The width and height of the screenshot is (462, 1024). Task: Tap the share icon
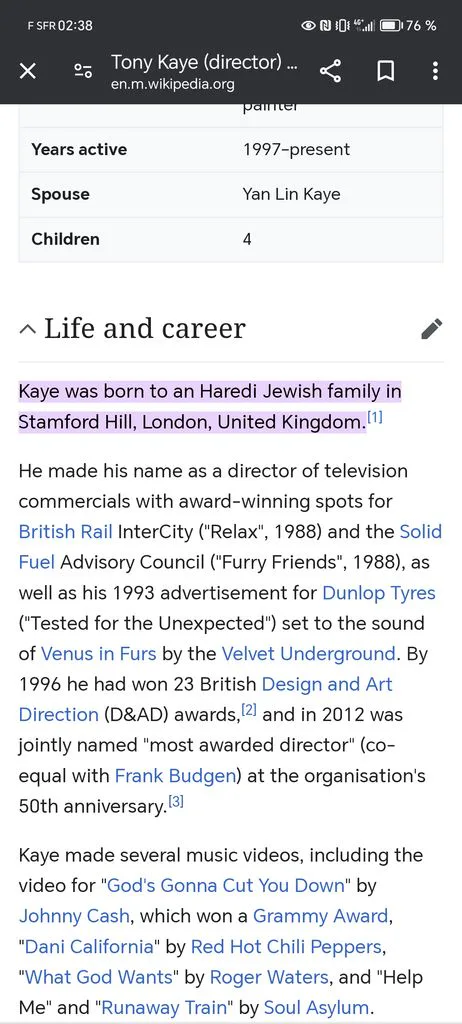[330, 71]
